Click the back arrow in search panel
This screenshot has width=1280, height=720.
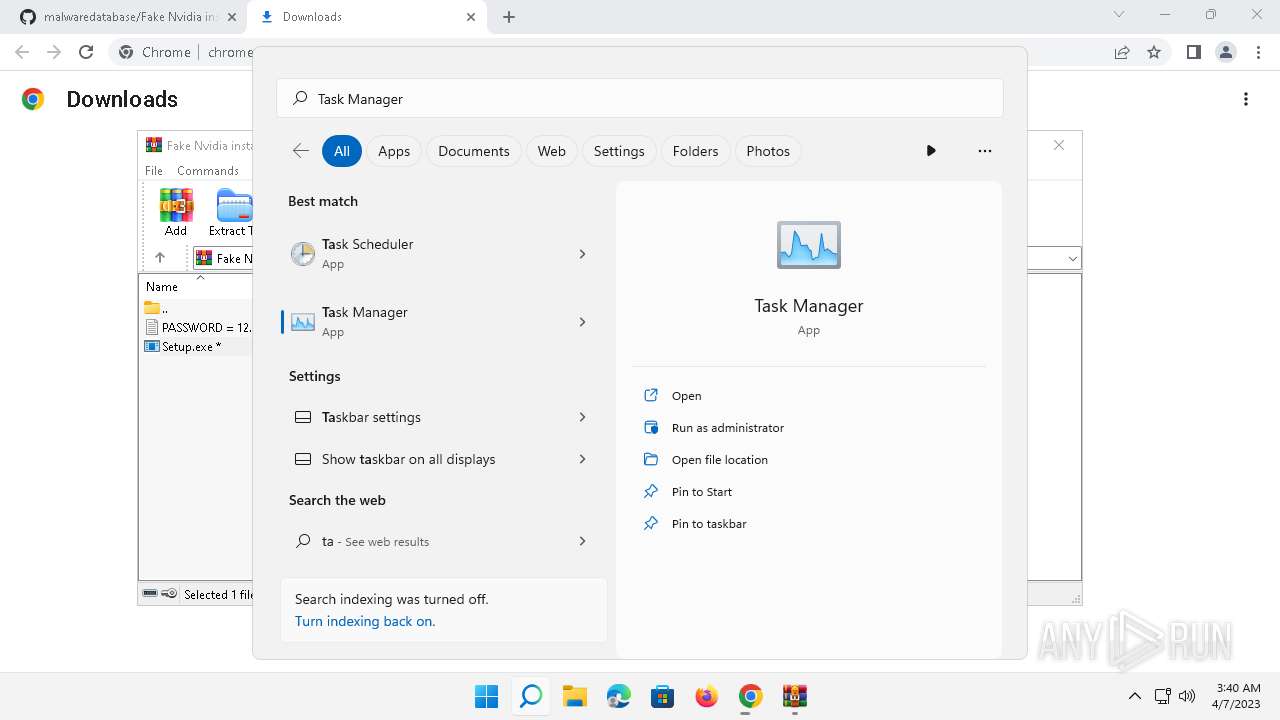[300, 151]
